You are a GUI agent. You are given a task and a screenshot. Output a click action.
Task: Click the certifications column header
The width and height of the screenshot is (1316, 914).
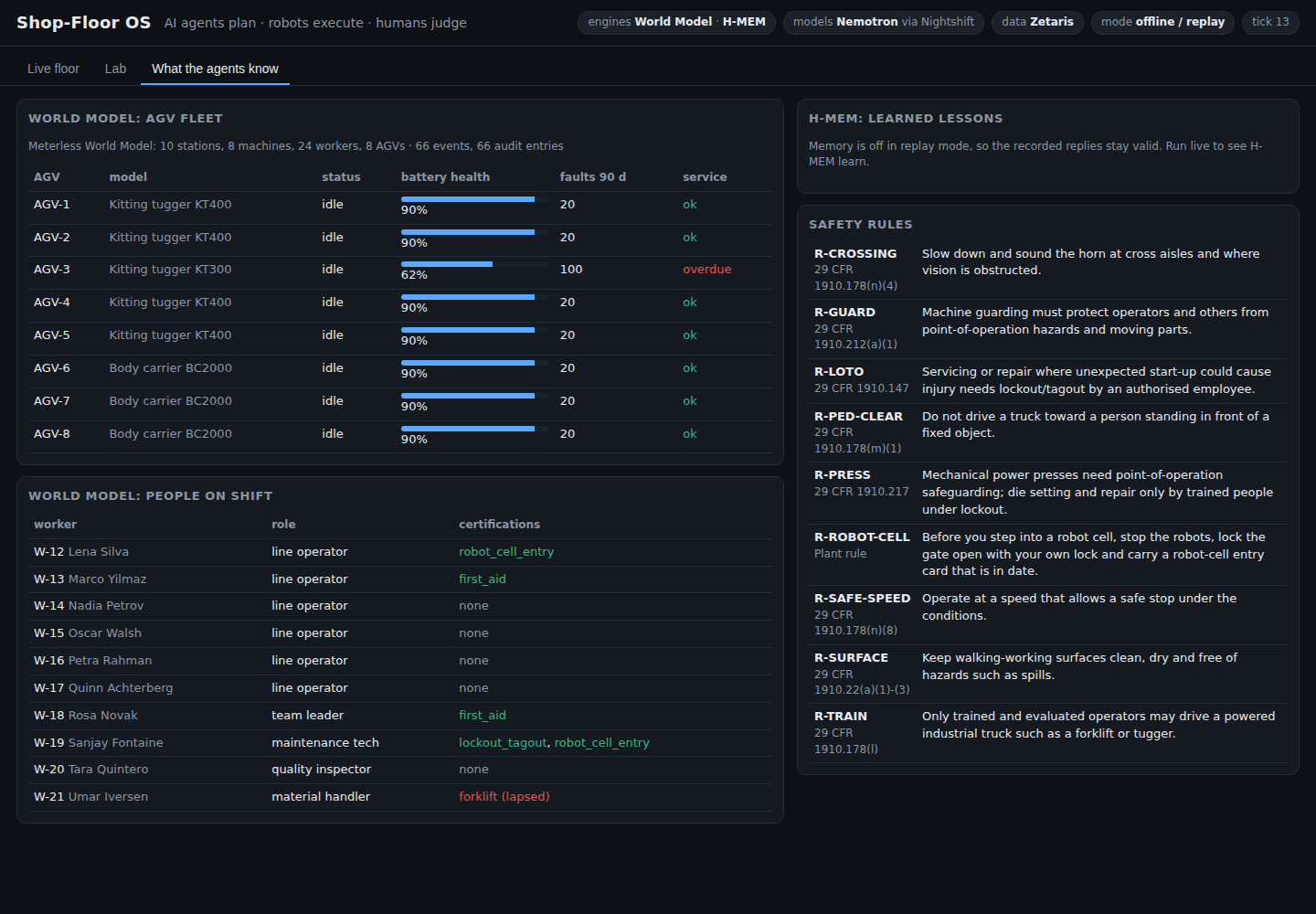tap(499, 525)
